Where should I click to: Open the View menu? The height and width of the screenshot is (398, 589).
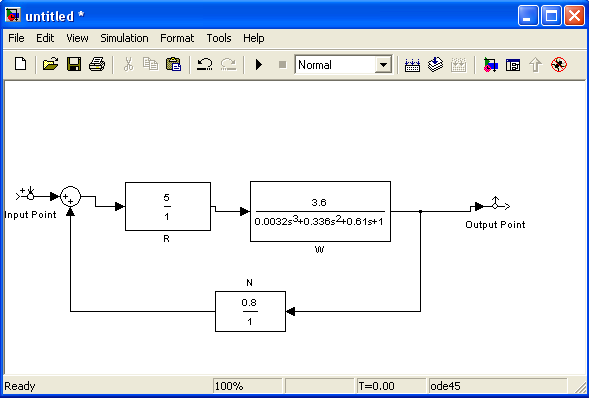pyautogui.click(x=77, y=38)
